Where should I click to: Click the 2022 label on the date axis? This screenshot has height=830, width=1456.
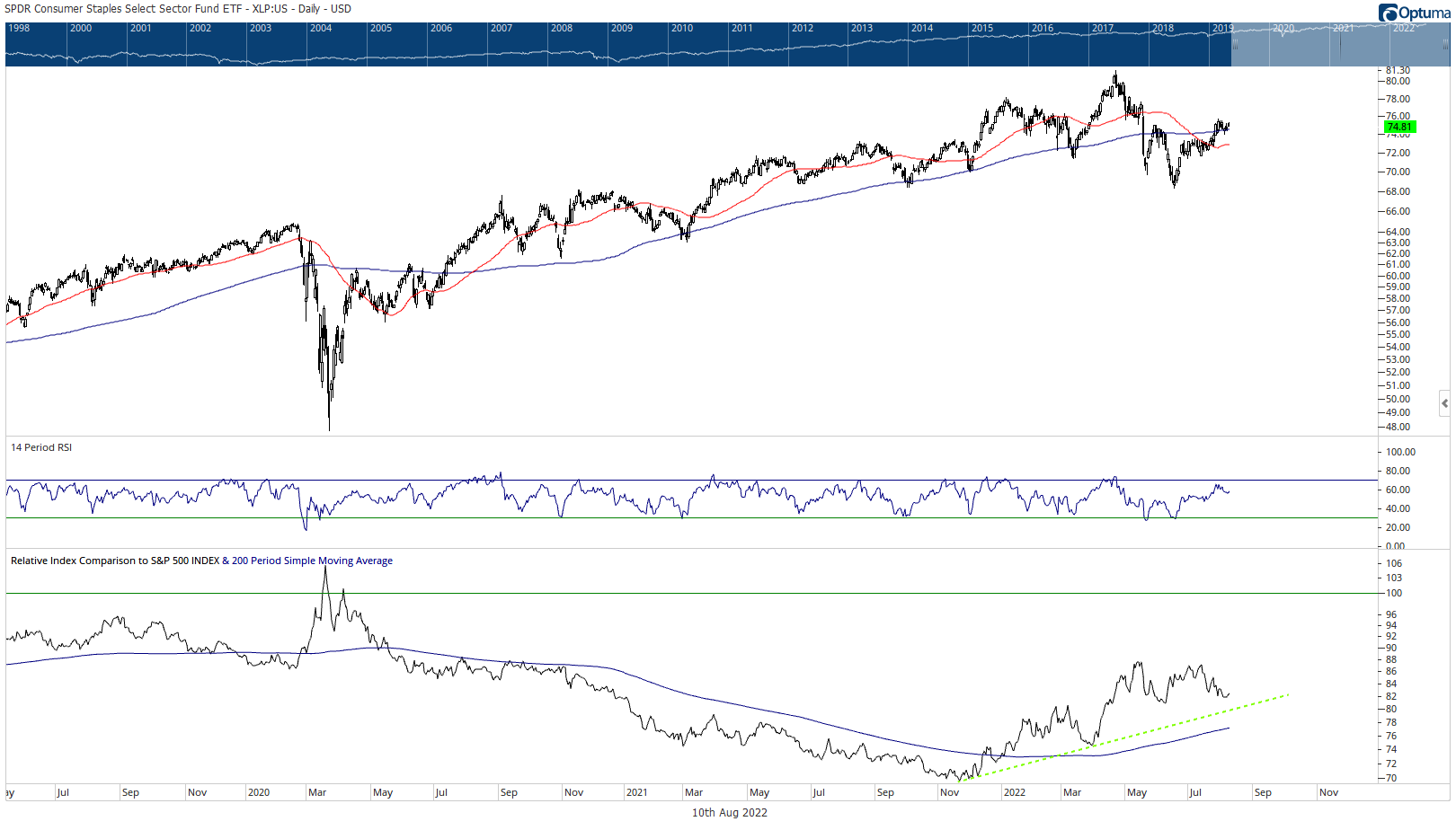tap(1014, 792)
